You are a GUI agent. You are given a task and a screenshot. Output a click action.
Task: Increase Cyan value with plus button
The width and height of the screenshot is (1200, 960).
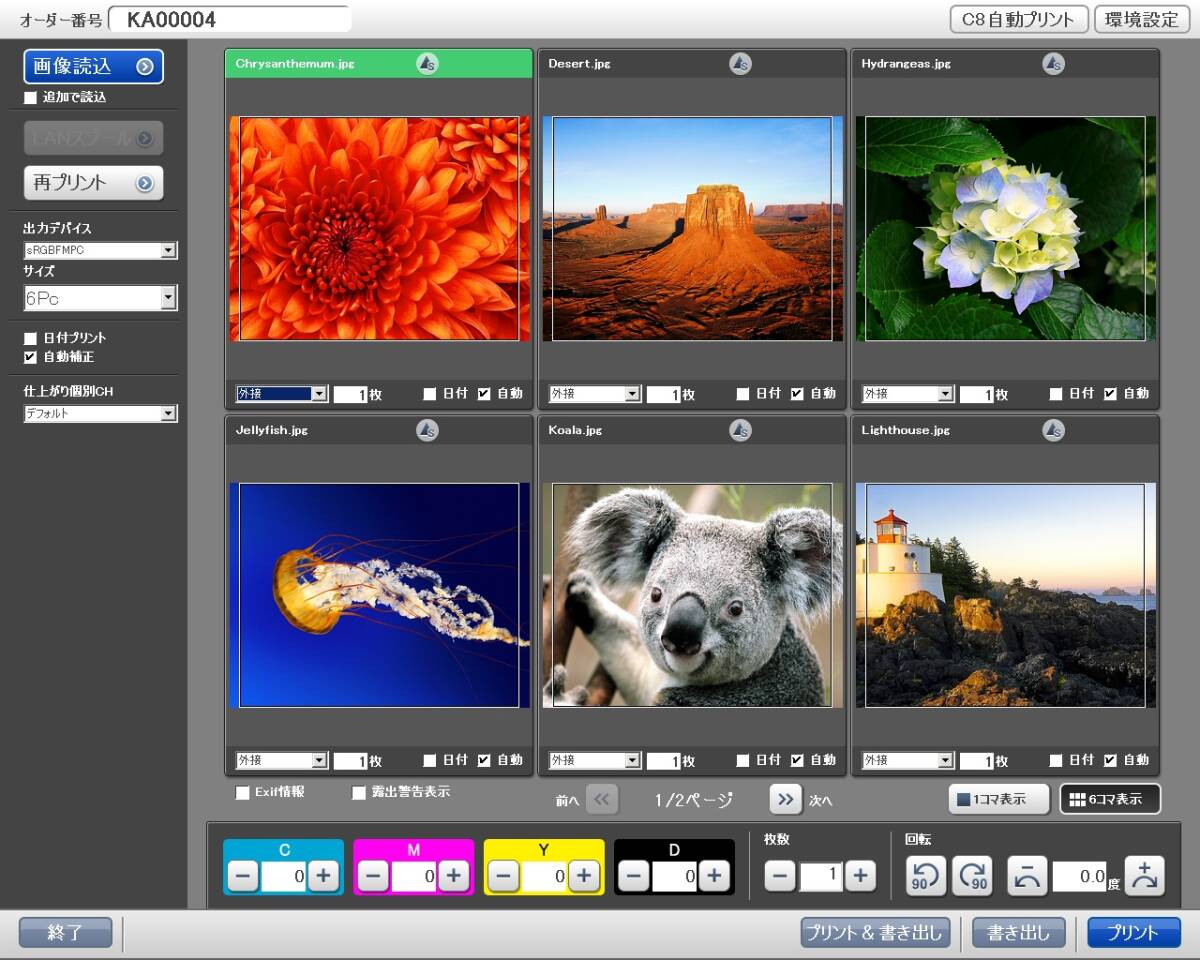323,876
